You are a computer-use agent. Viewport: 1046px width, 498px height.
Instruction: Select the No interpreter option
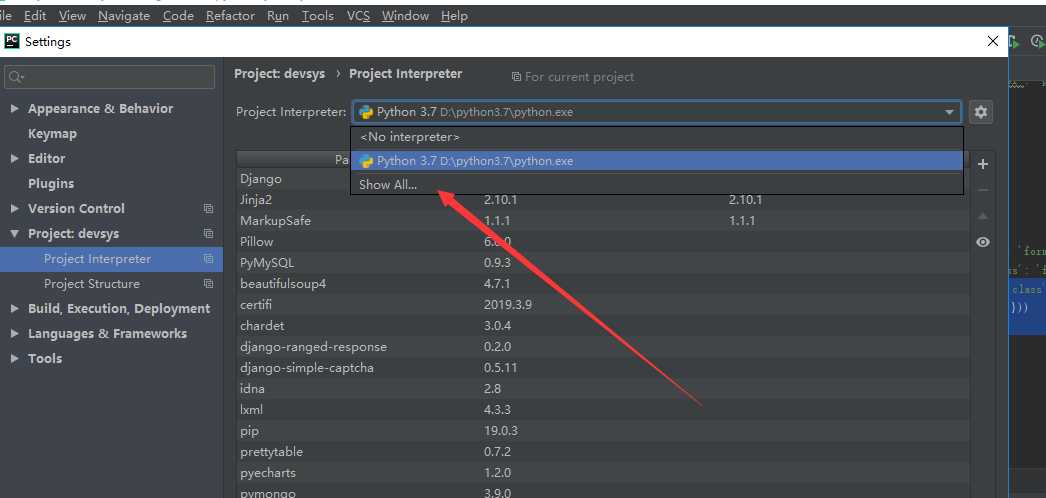click(x=657, y=137)
